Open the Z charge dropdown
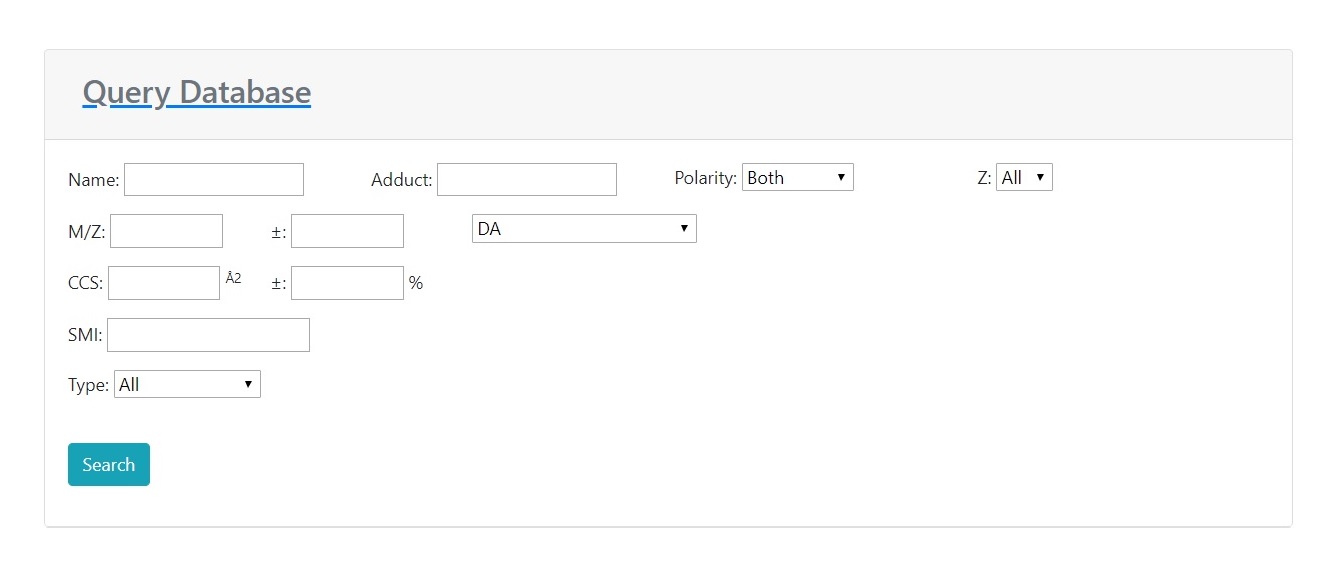This screenshot has width=1340, height=567. pos(1024,178)
